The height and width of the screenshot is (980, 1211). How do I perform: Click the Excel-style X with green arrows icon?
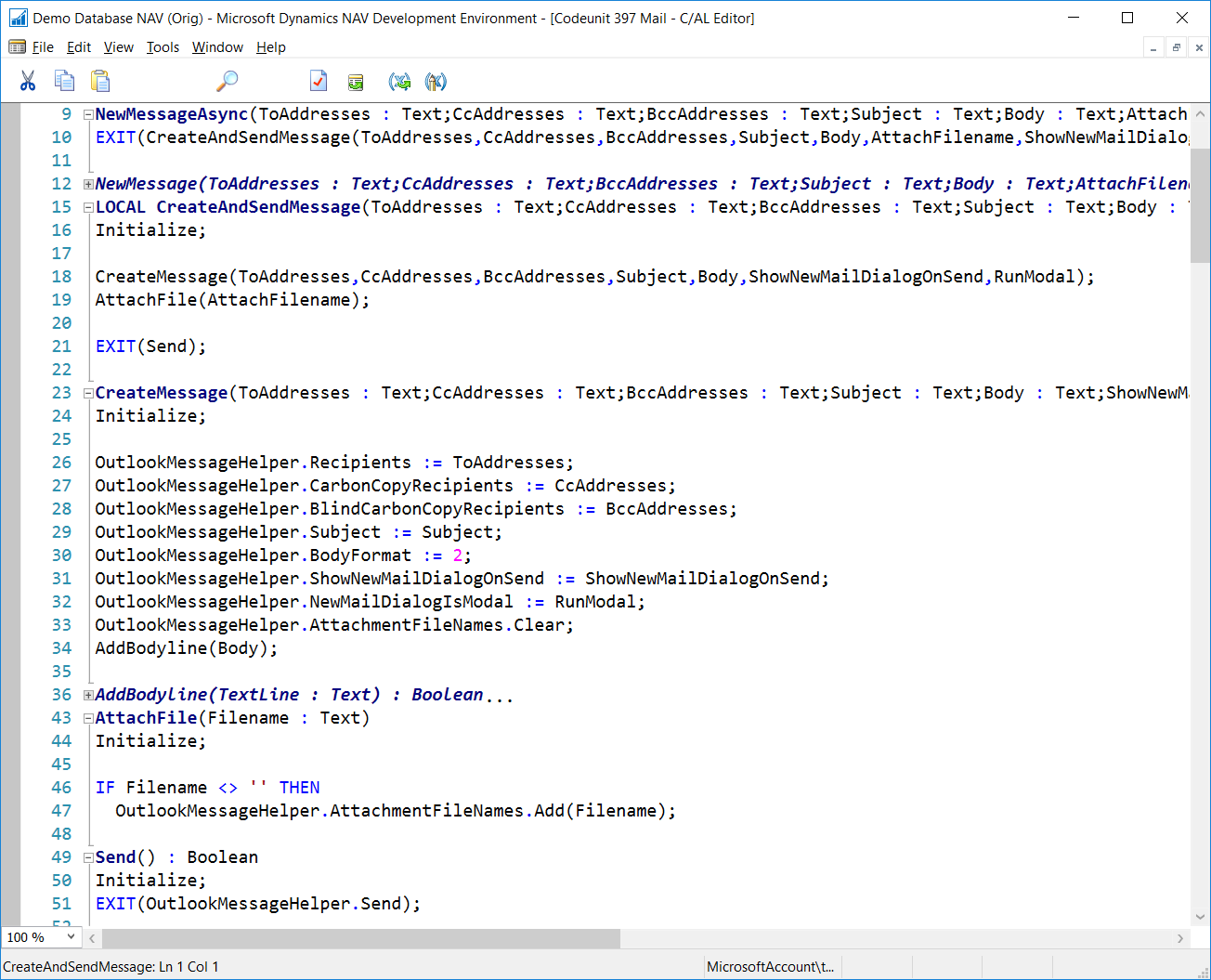400,82
